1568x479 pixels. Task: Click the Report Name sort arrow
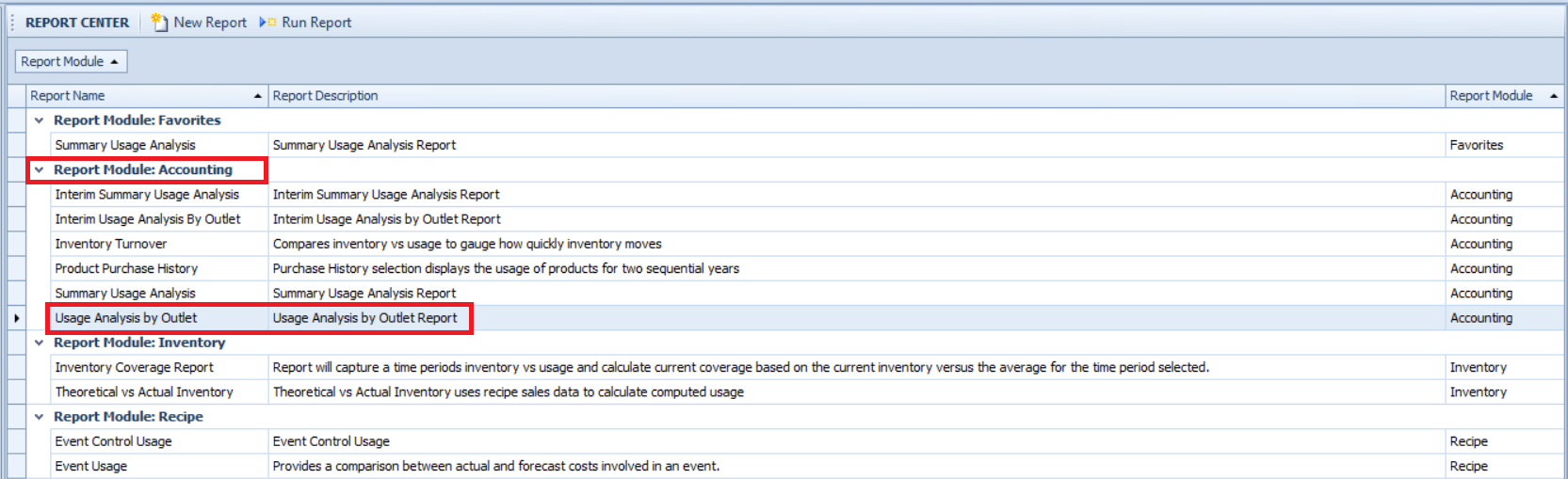257,96
